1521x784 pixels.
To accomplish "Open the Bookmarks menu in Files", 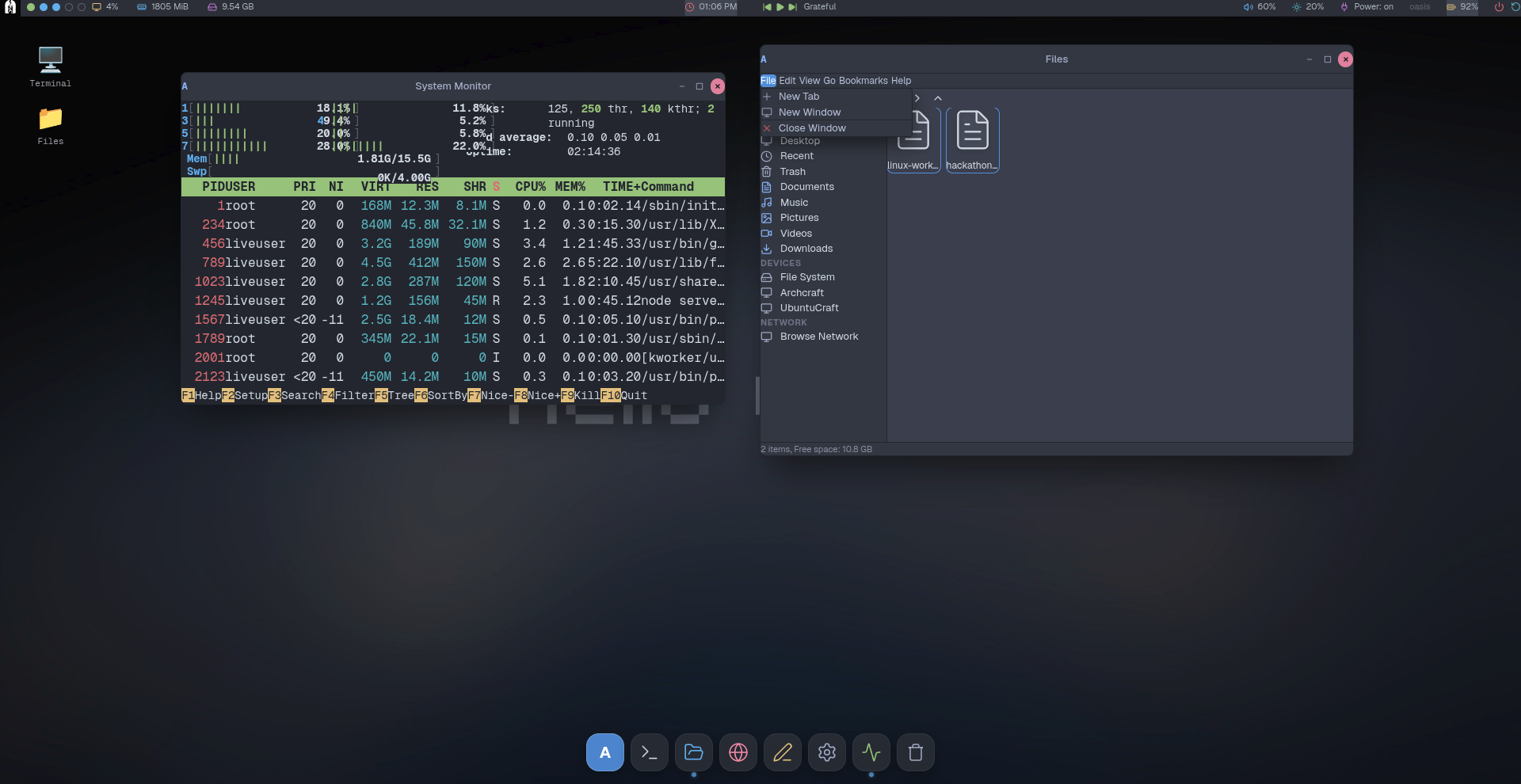I will click(863, 81).
